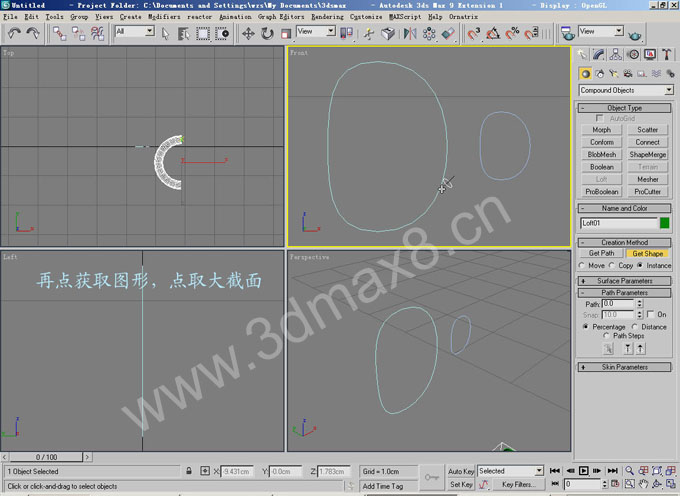Select the Move transform tool
680x496 pixels.
(x=248, y=33)
